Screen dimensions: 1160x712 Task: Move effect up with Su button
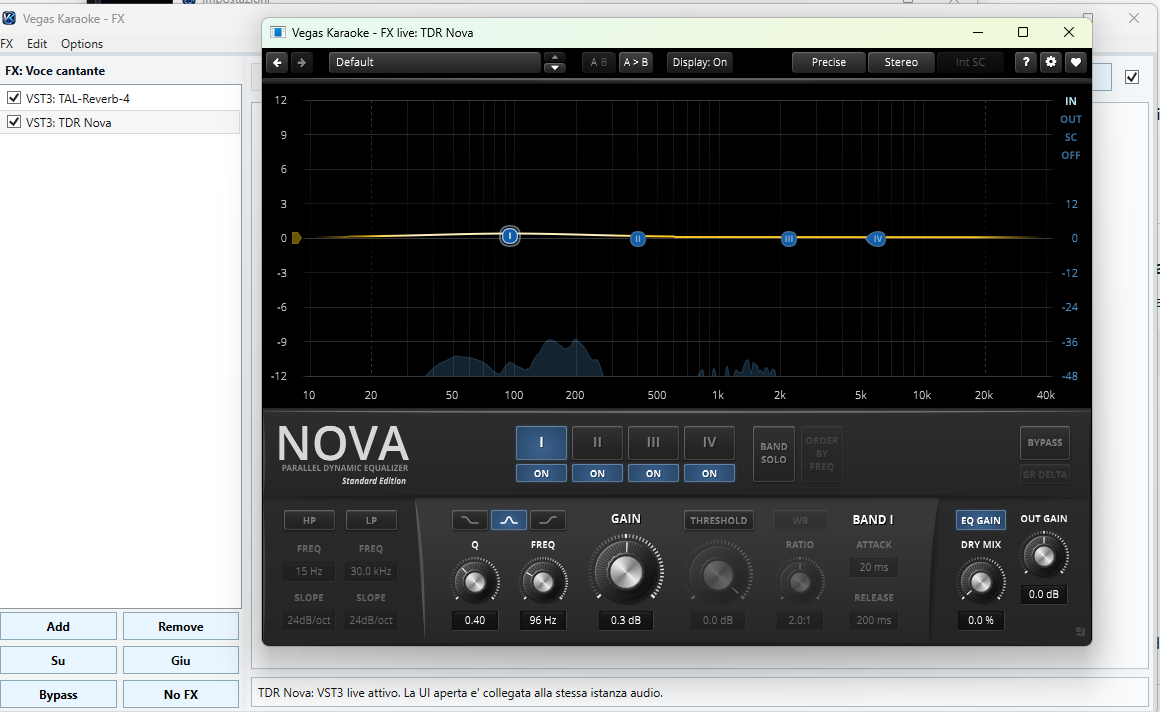point(58,660)
